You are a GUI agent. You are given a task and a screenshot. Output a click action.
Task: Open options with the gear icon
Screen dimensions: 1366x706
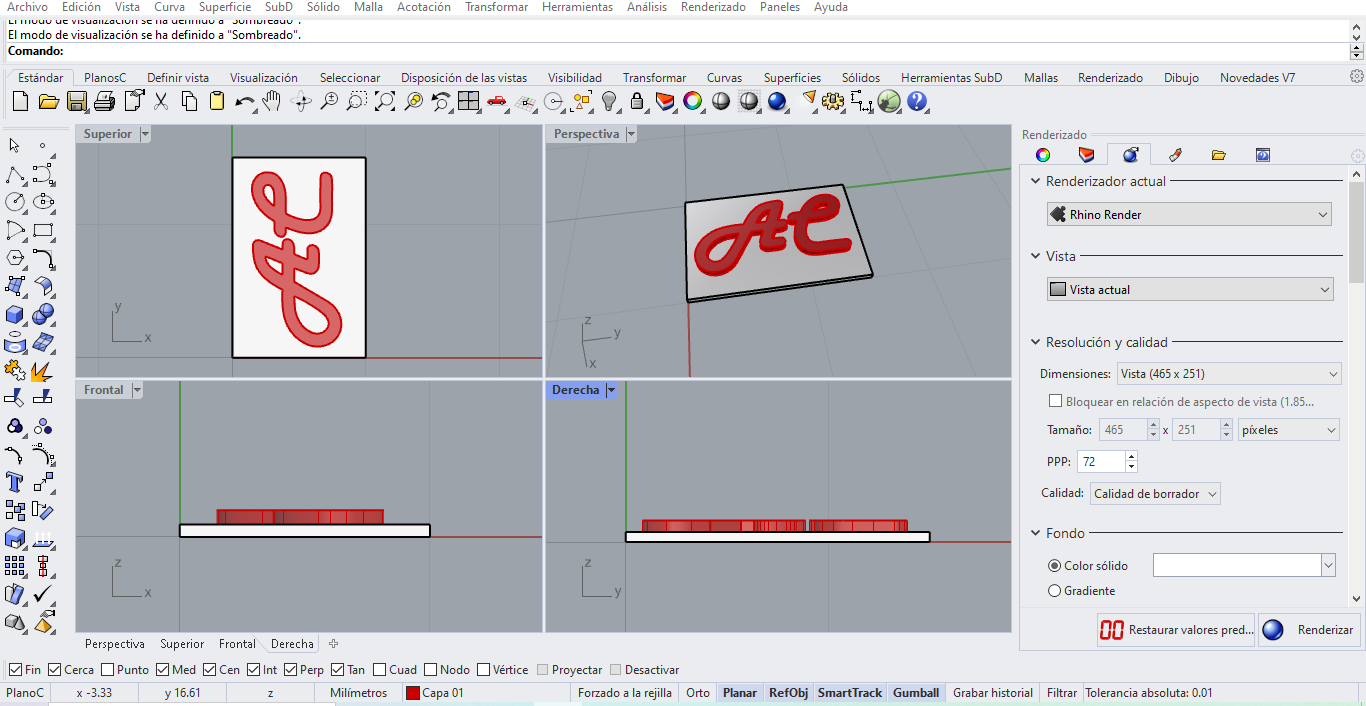(x=833, y=101)
